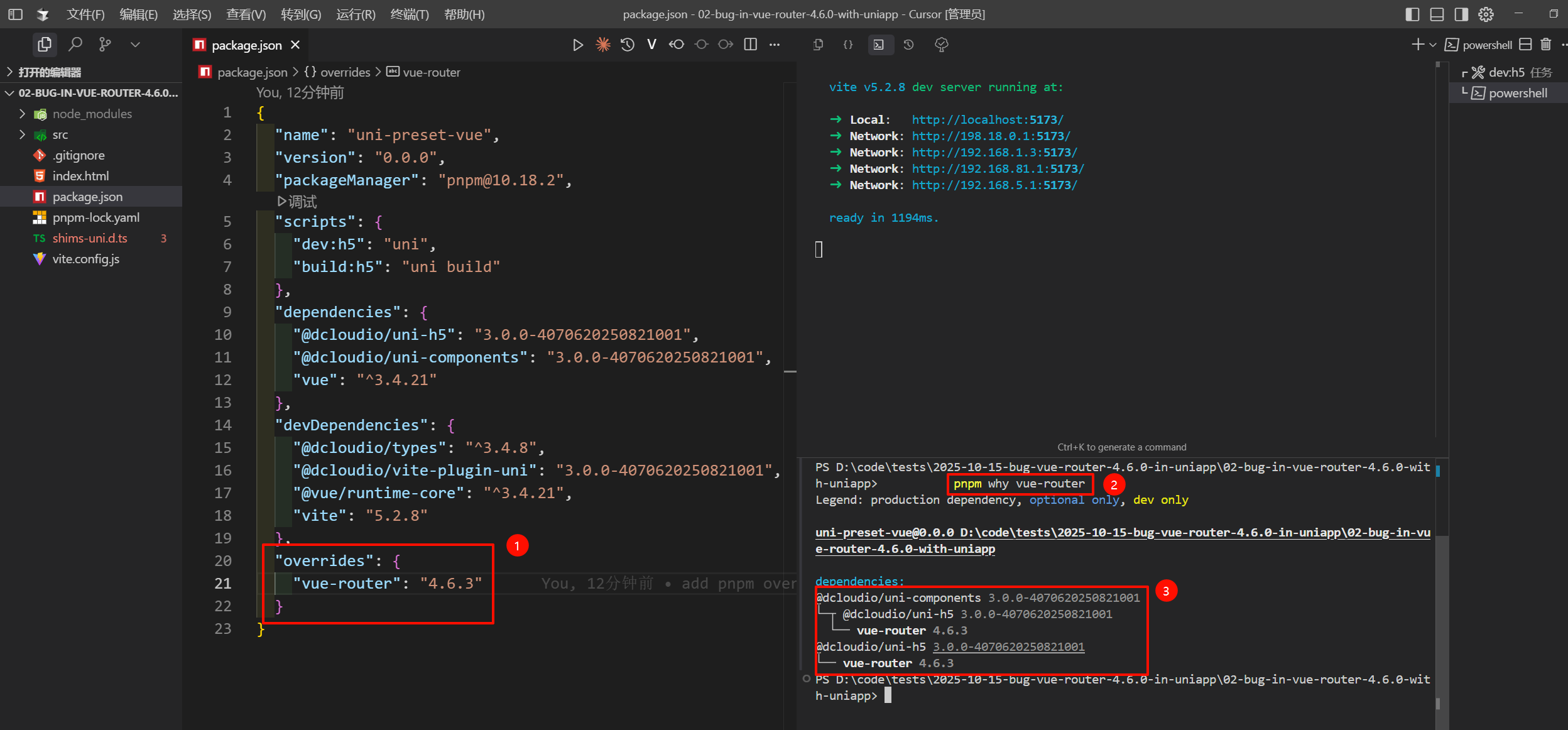Open the search magnifier in sidebar
The height and width of the screenshot is (730, 1568).
point(75,45)
